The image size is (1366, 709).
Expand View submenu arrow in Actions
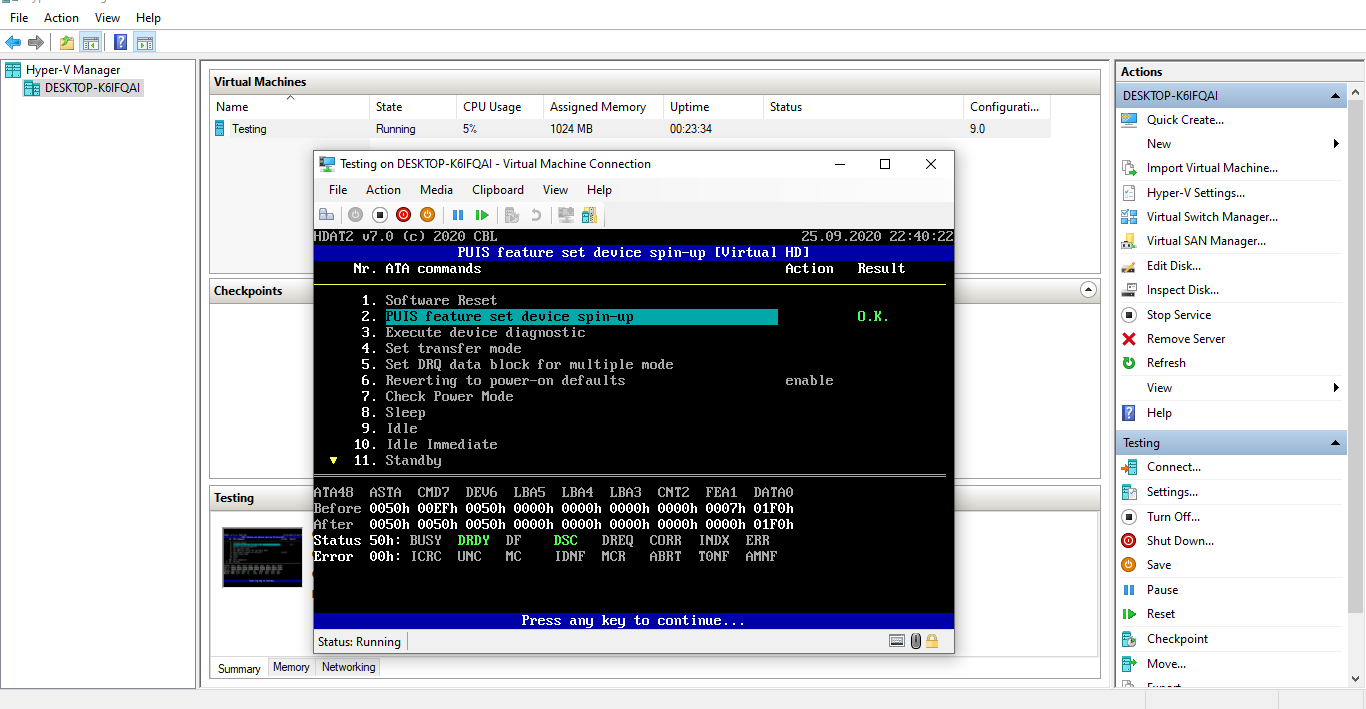point(1337,388)
